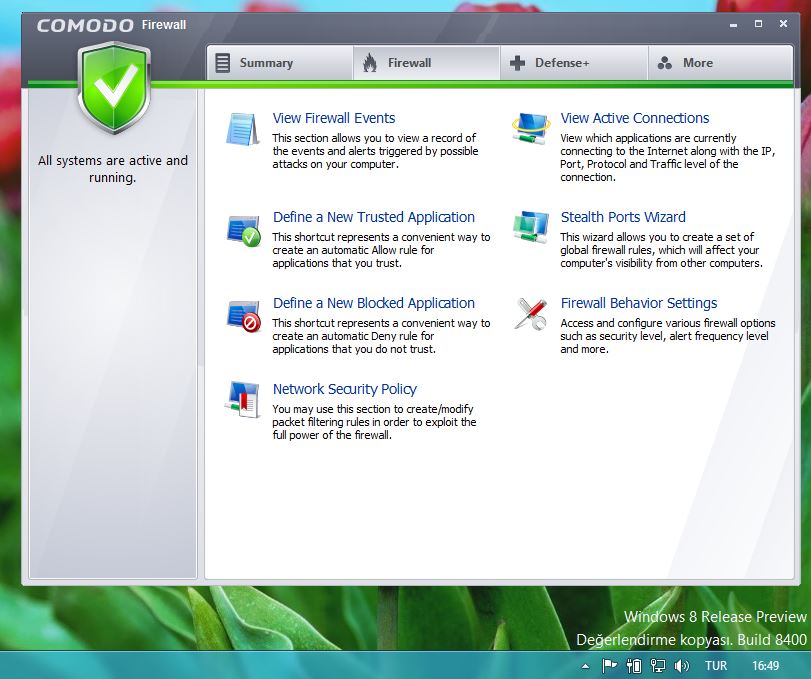Open Network Security Policy link

pos(344,389)
